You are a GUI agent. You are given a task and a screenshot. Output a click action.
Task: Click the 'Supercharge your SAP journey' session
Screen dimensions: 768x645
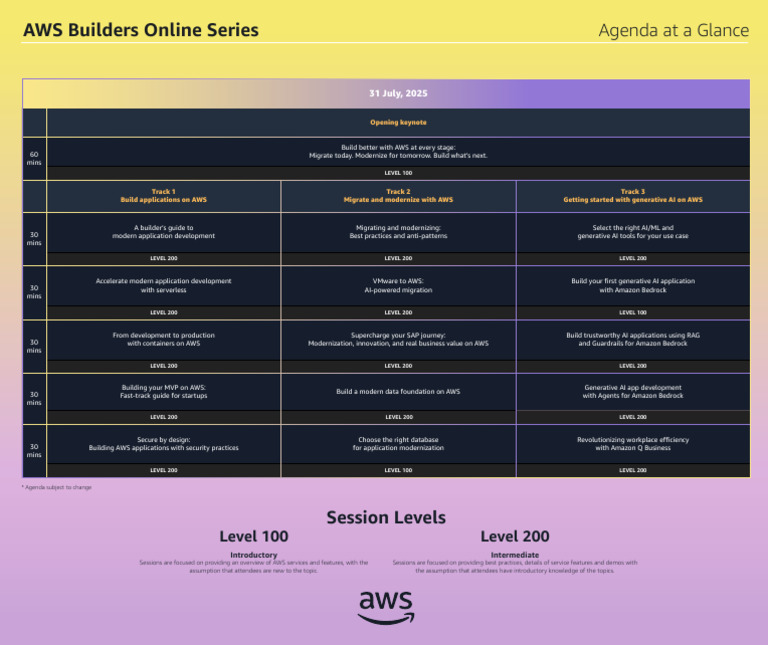(398, 339)
